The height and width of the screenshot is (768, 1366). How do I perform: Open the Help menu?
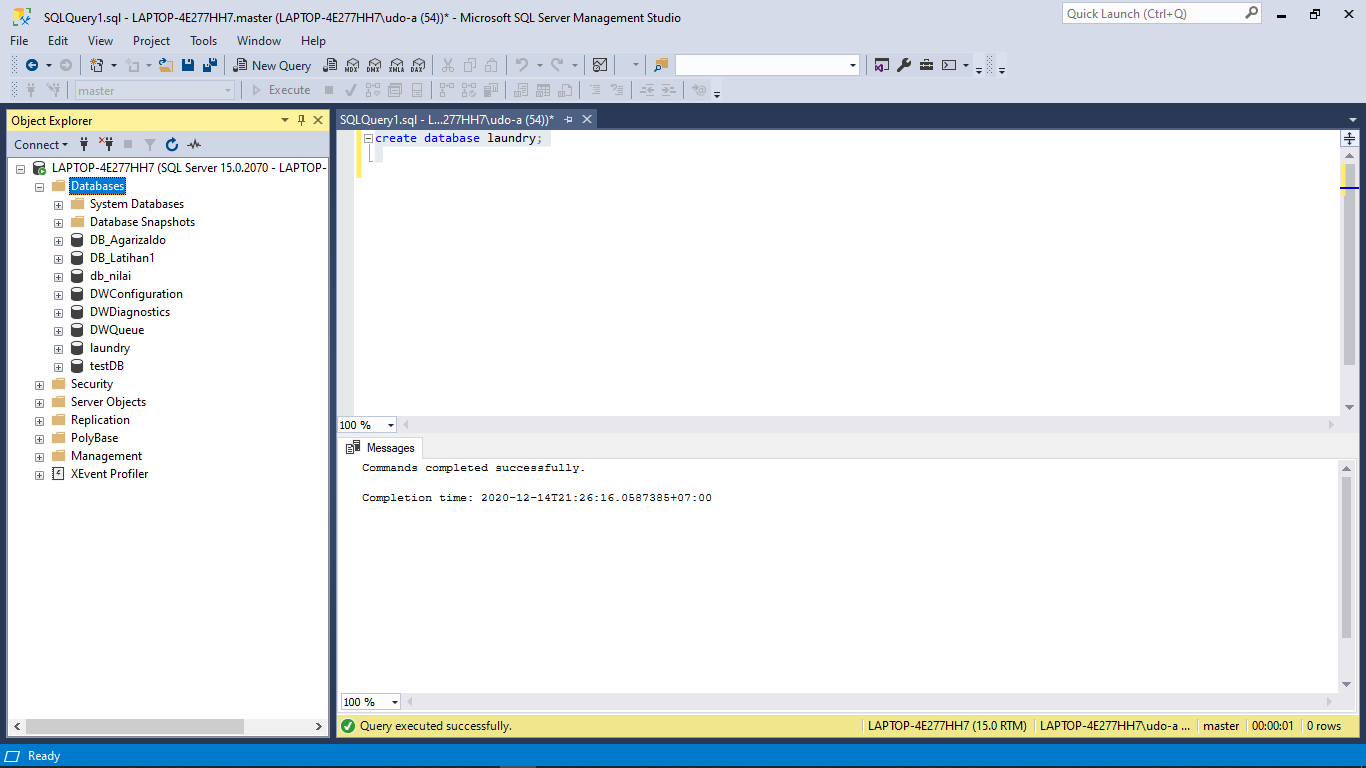313,41
